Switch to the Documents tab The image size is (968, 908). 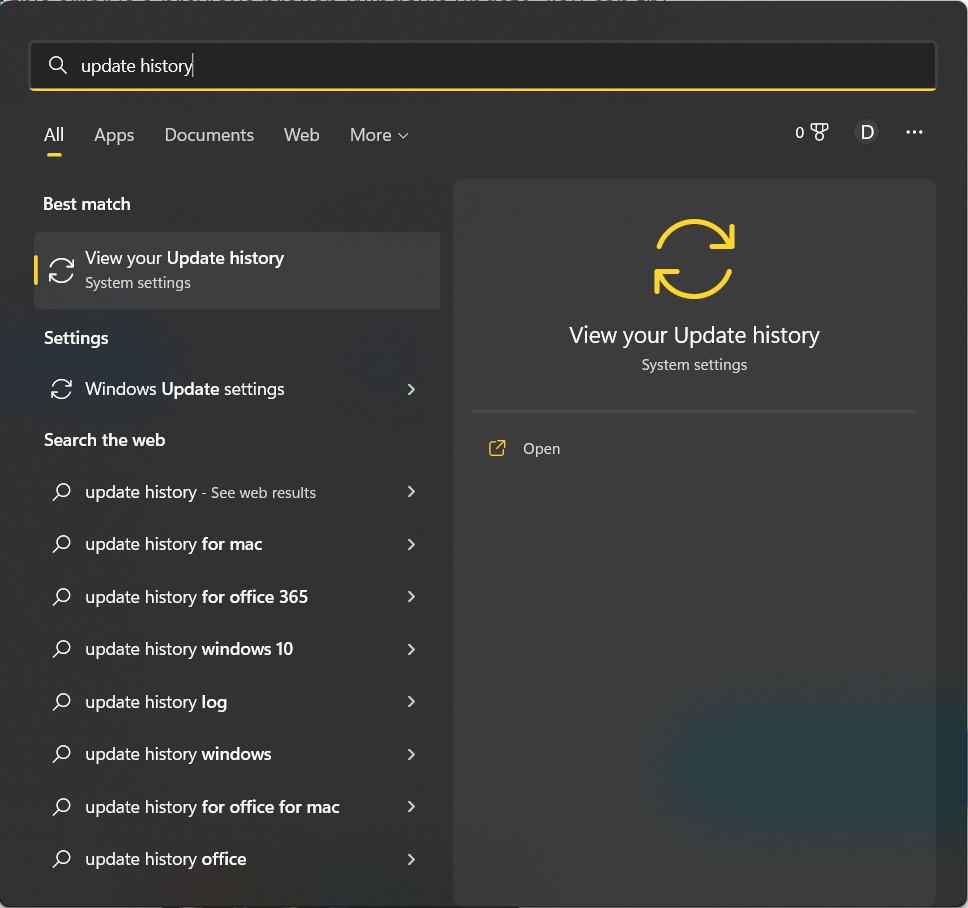pyautogui.click(x=209, y=135)
